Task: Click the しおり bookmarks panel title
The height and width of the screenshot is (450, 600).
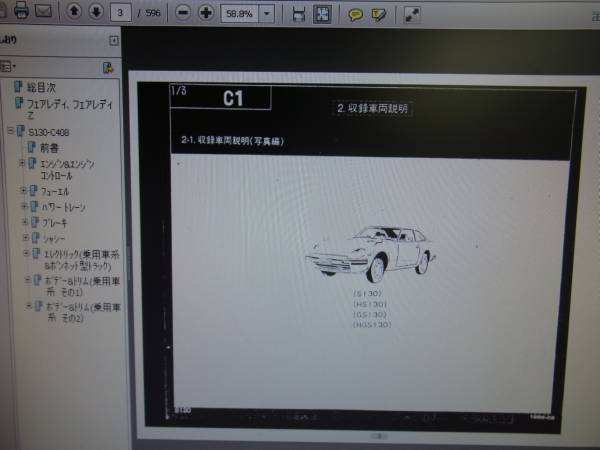Action: [8, 40]
